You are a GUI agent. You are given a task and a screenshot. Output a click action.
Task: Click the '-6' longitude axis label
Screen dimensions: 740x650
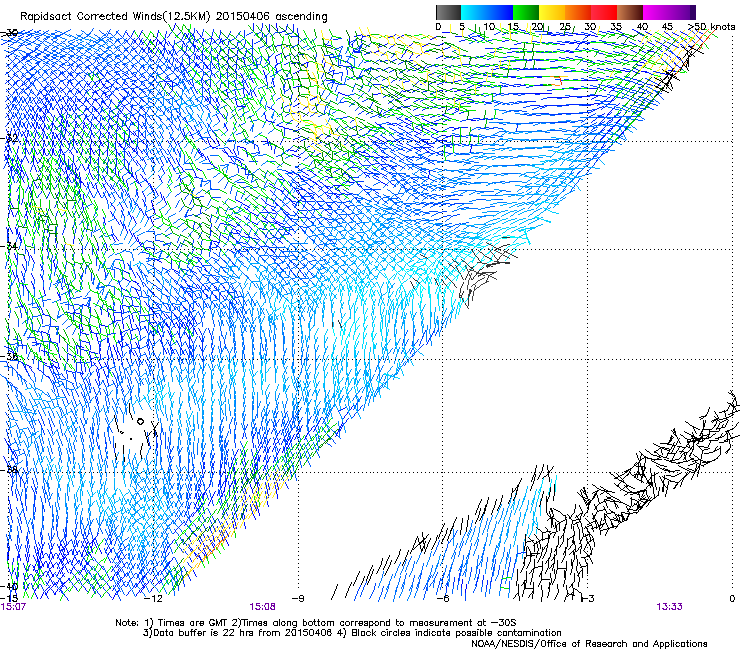443,599
